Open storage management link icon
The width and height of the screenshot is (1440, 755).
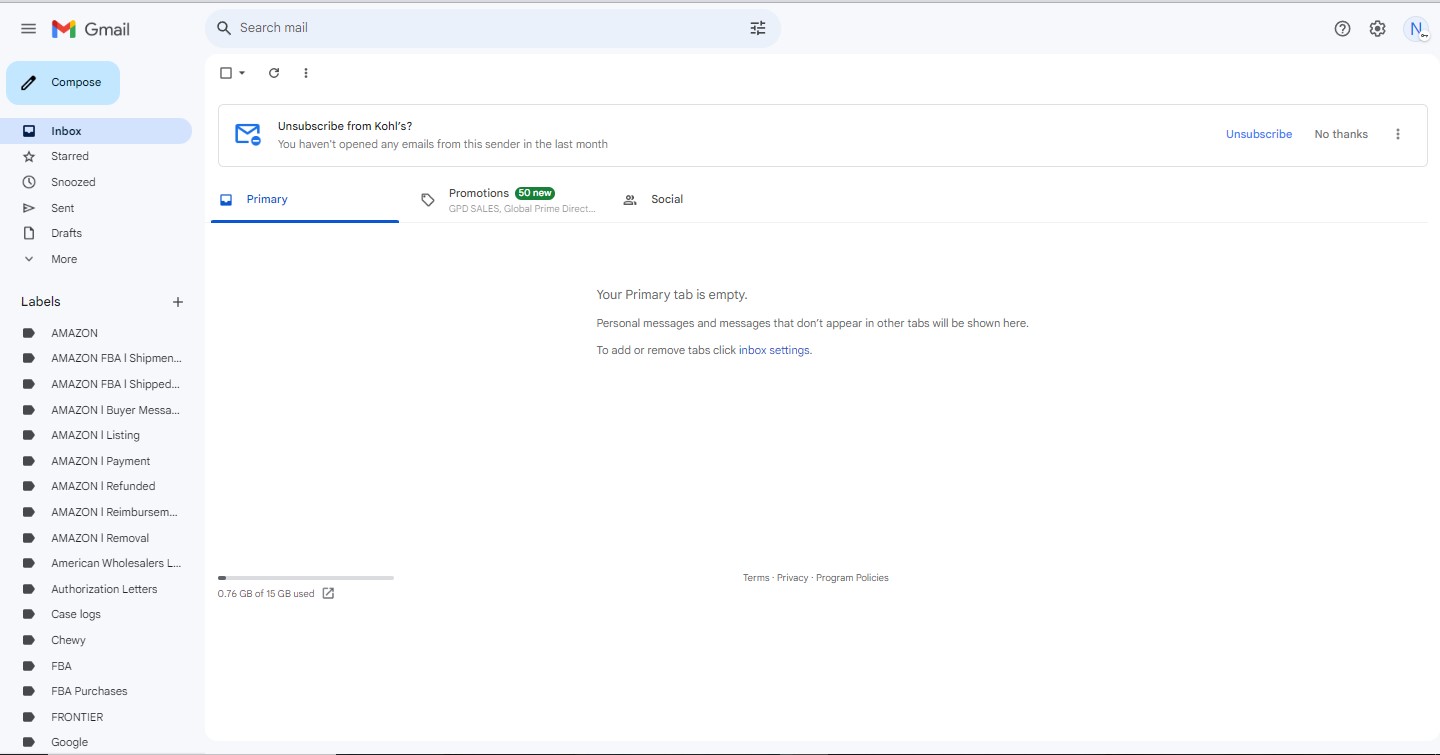(x=328, y=593)
